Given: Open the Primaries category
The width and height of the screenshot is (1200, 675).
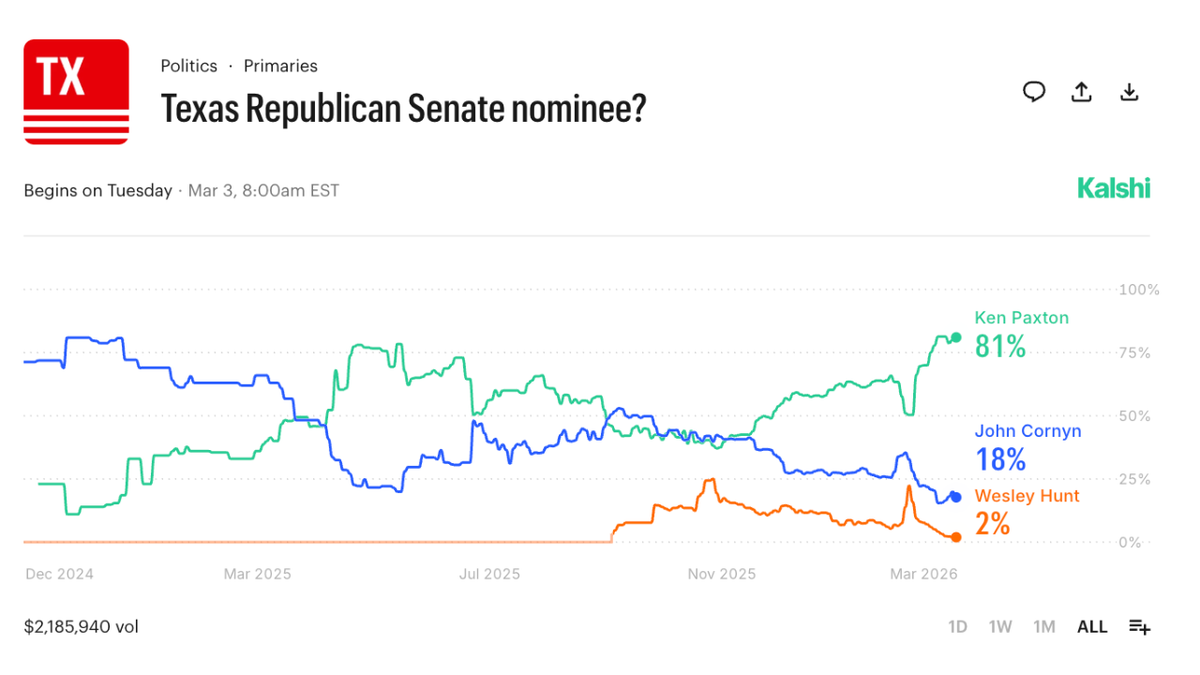Looking at the screenshot, I should 280,65.
